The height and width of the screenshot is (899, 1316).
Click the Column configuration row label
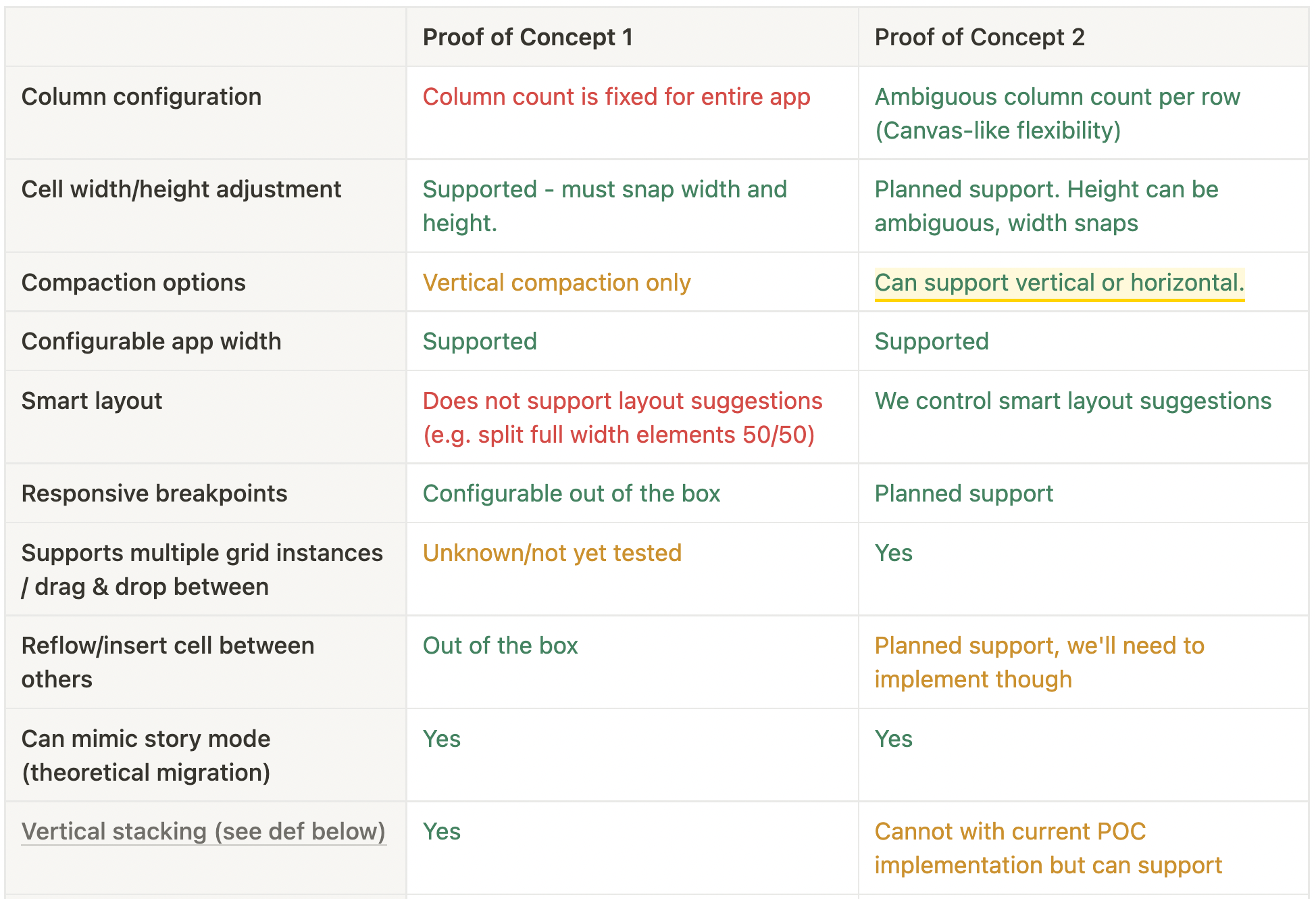pyautogui.click(x=141, y=97)
